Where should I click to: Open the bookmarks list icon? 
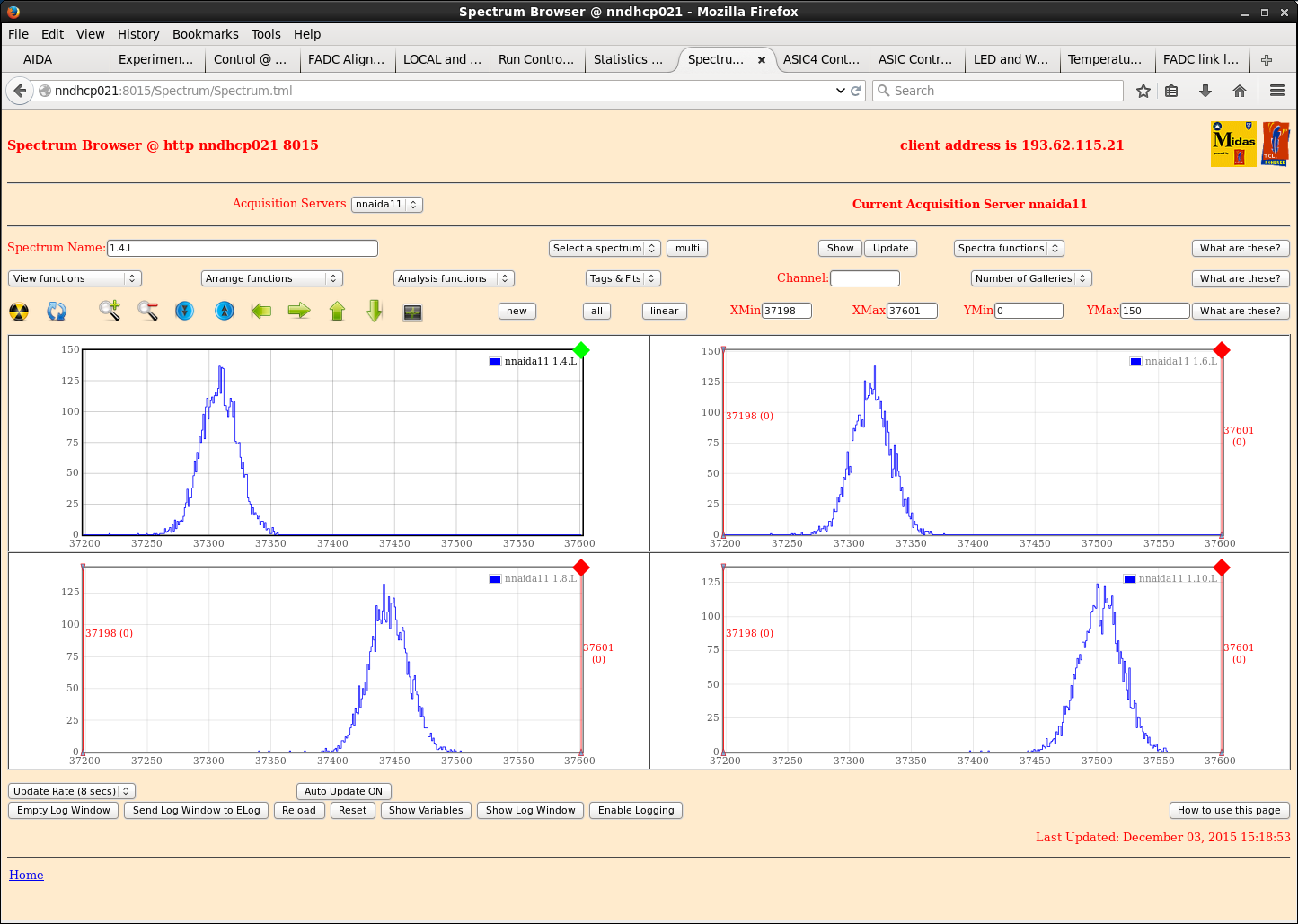[x=1171, y=91]
